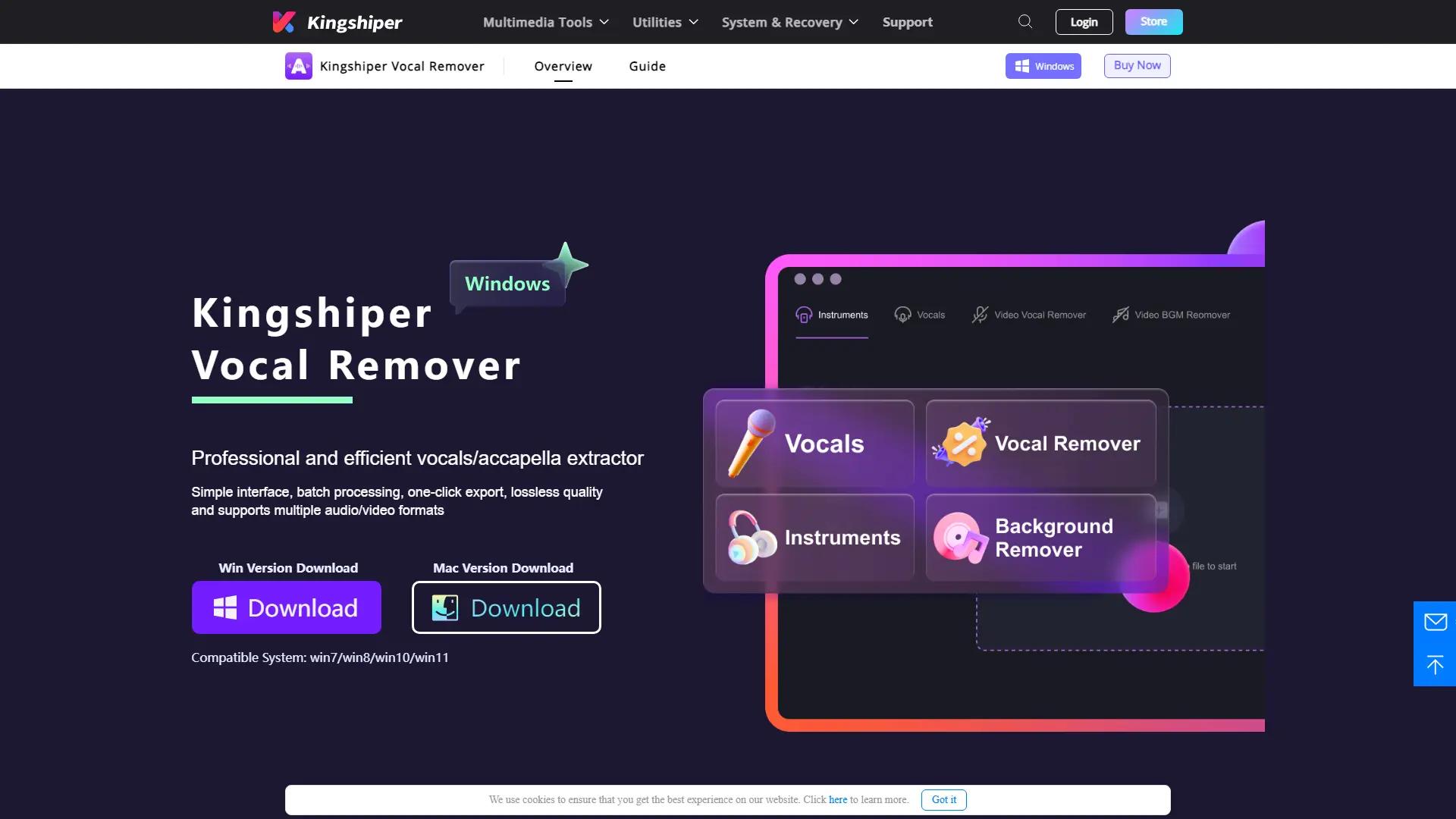Viewport: 1456px width, 819px height.
Task: Dismiss cookies with Got it button
Action: (943, 799)
